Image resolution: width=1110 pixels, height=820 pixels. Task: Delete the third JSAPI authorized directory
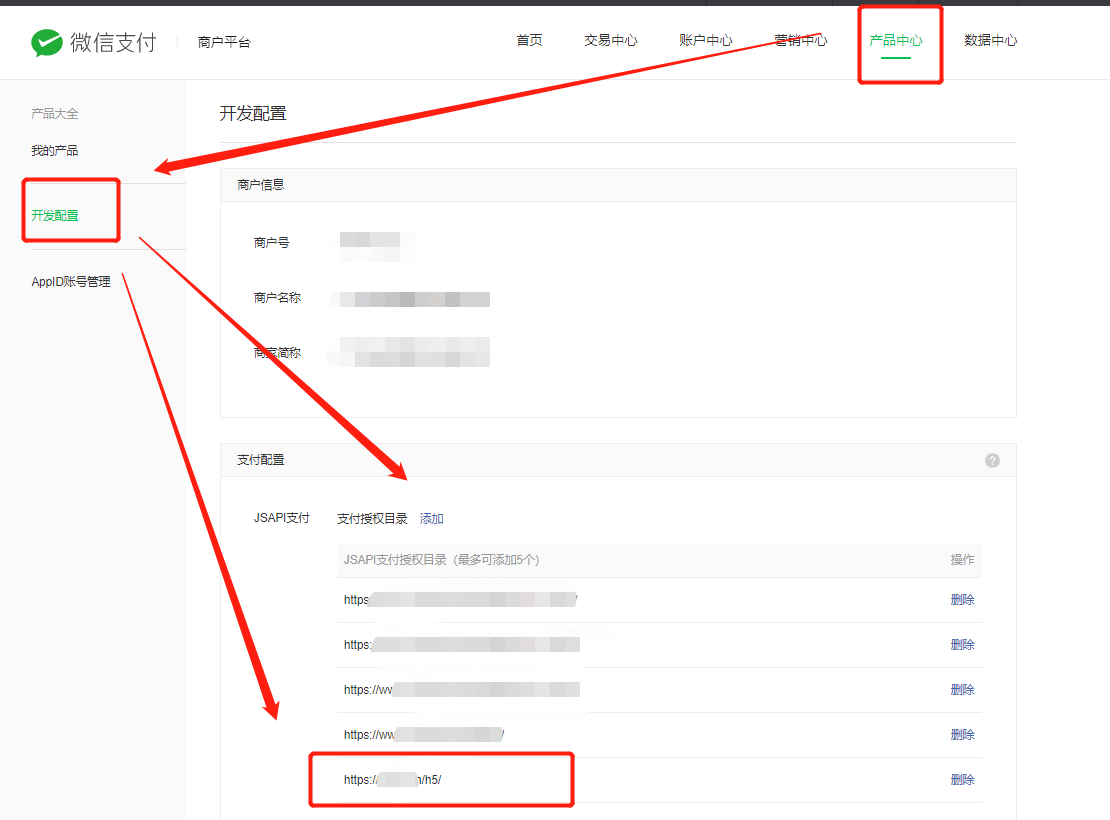962,690
